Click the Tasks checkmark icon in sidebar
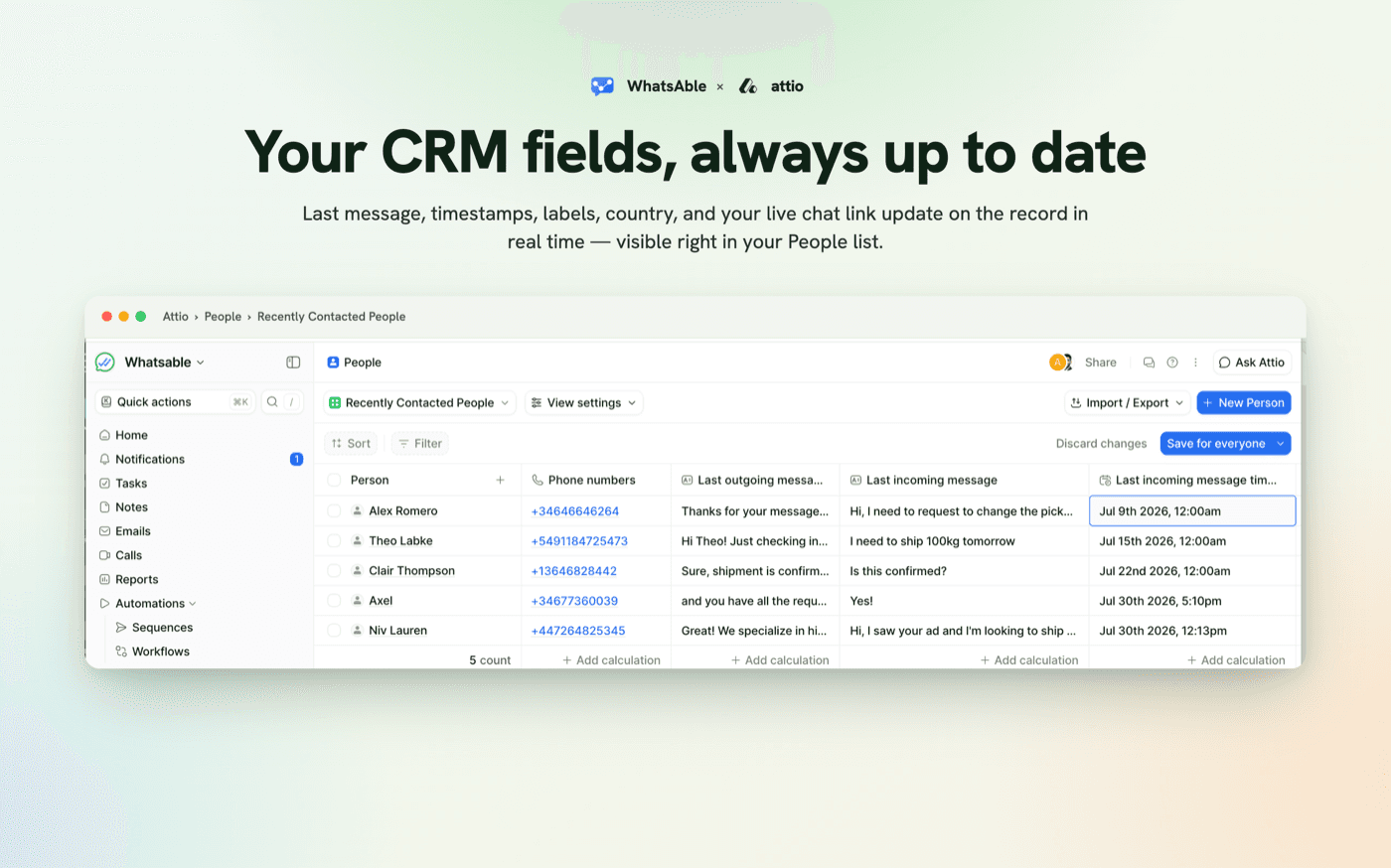 tap(104, 484)
